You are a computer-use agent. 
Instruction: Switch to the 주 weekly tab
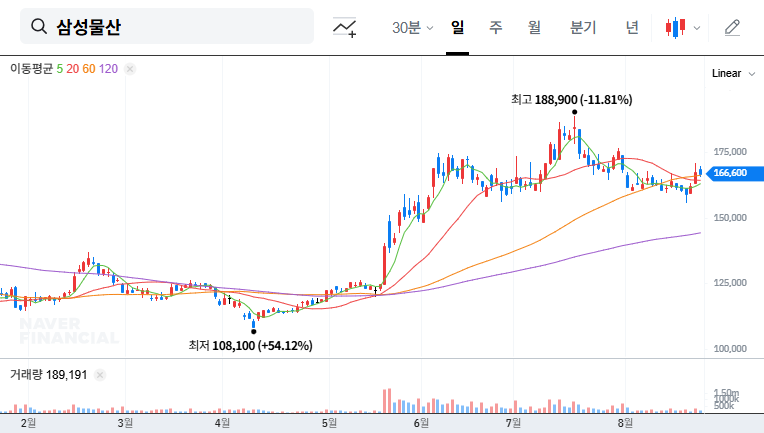pos(496,27)
